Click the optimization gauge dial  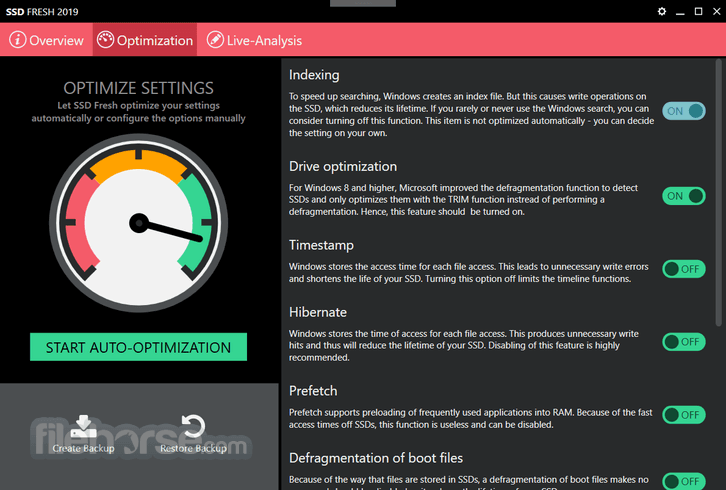[x=138, y=223]
